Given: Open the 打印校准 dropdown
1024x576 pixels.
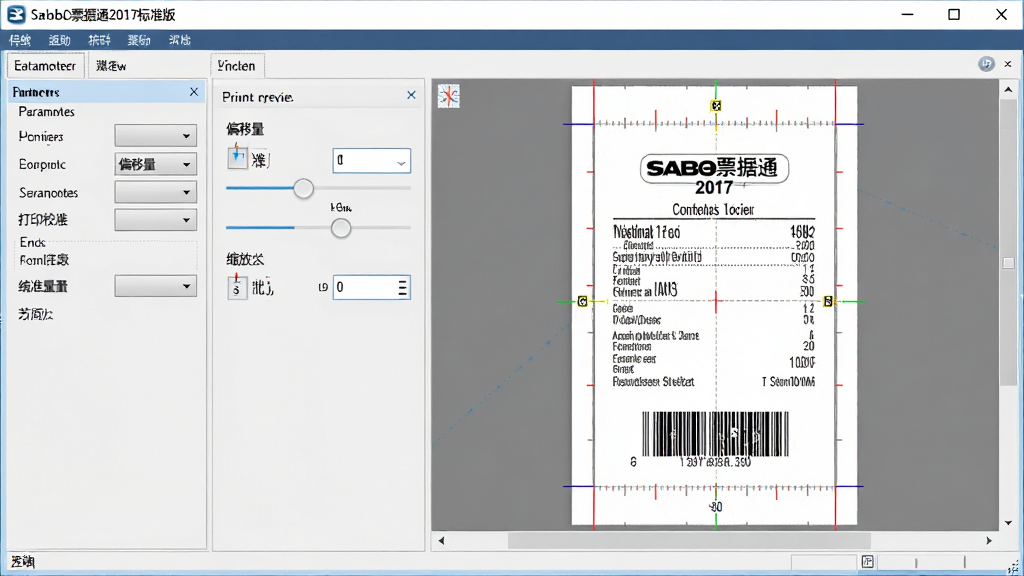Looking at the screenshot, I should [155, 220].
